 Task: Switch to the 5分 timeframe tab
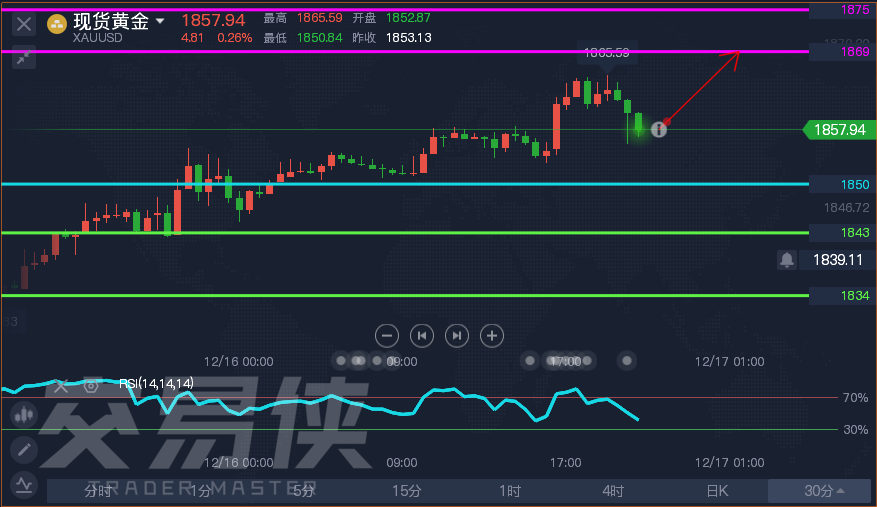coord(304,491)
